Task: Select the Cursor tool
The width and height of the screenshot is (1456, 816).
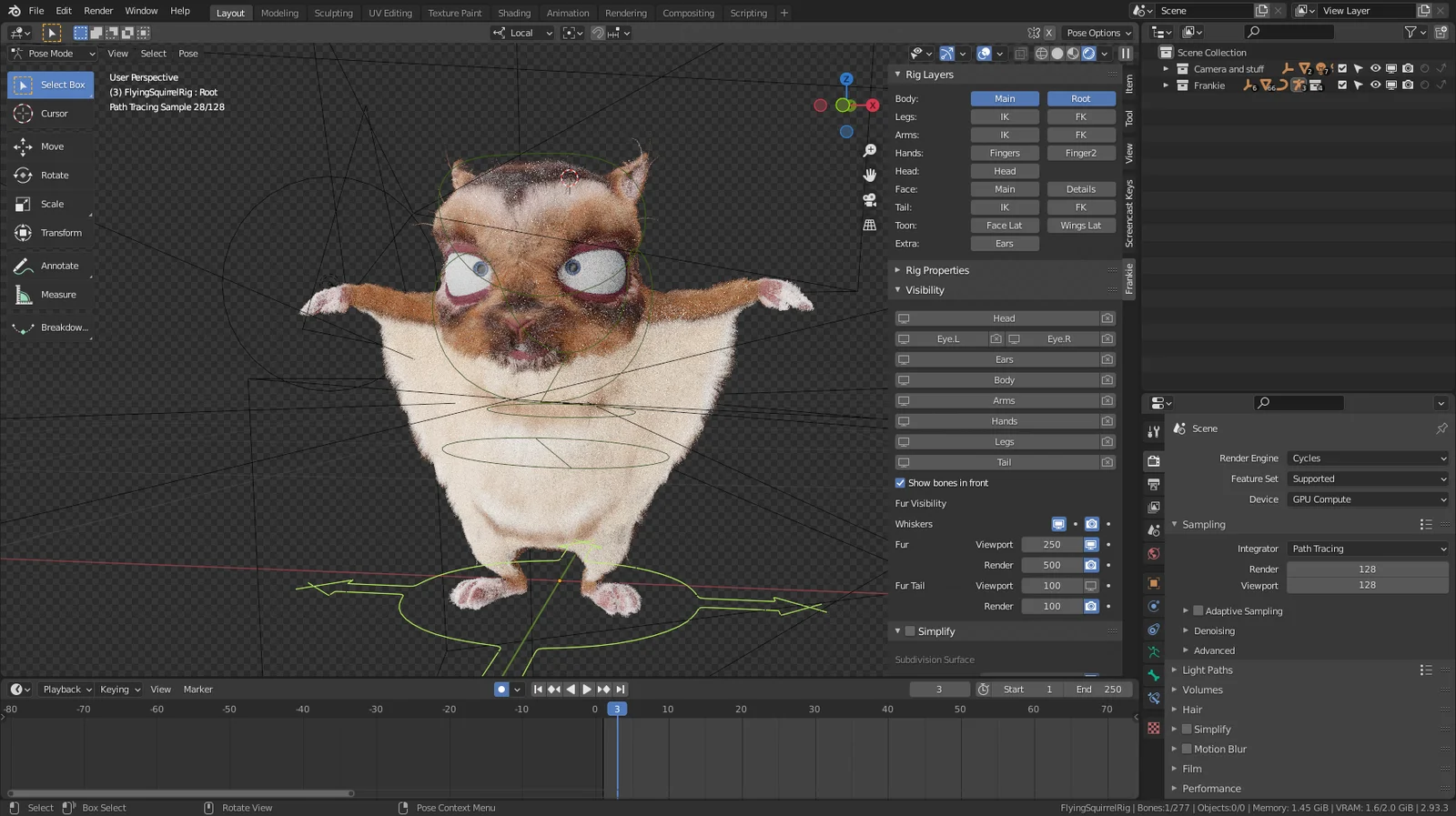Action: (50, 114)
